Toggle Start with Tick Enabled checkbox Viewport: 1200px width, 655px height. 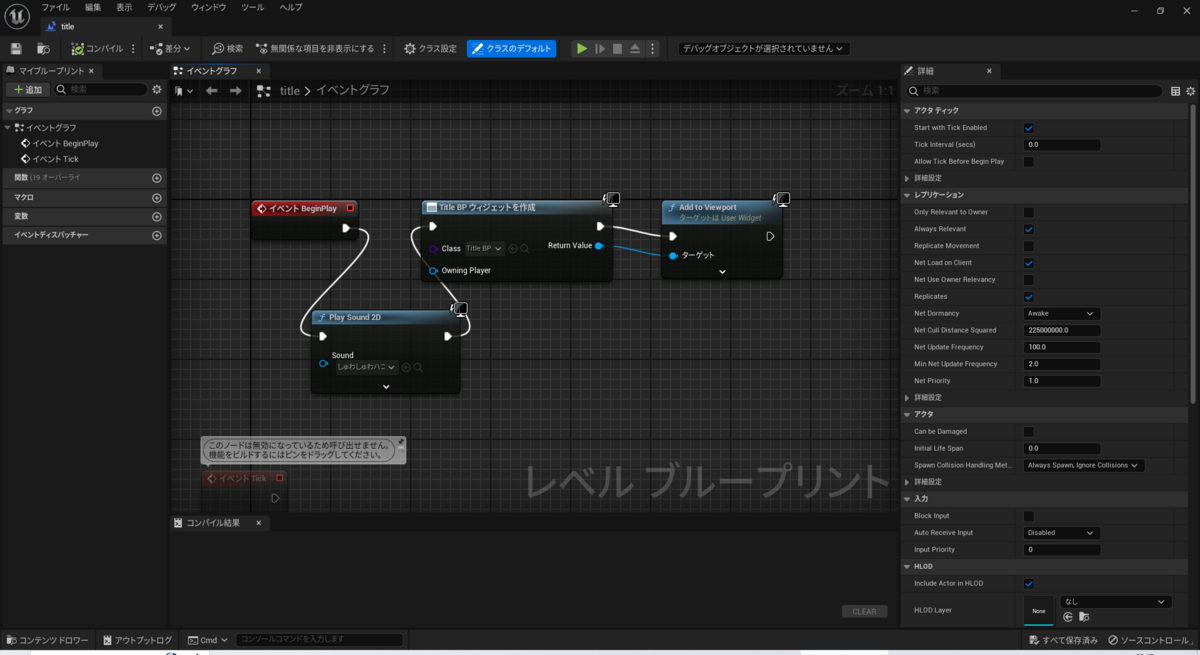pos(1028,128)
